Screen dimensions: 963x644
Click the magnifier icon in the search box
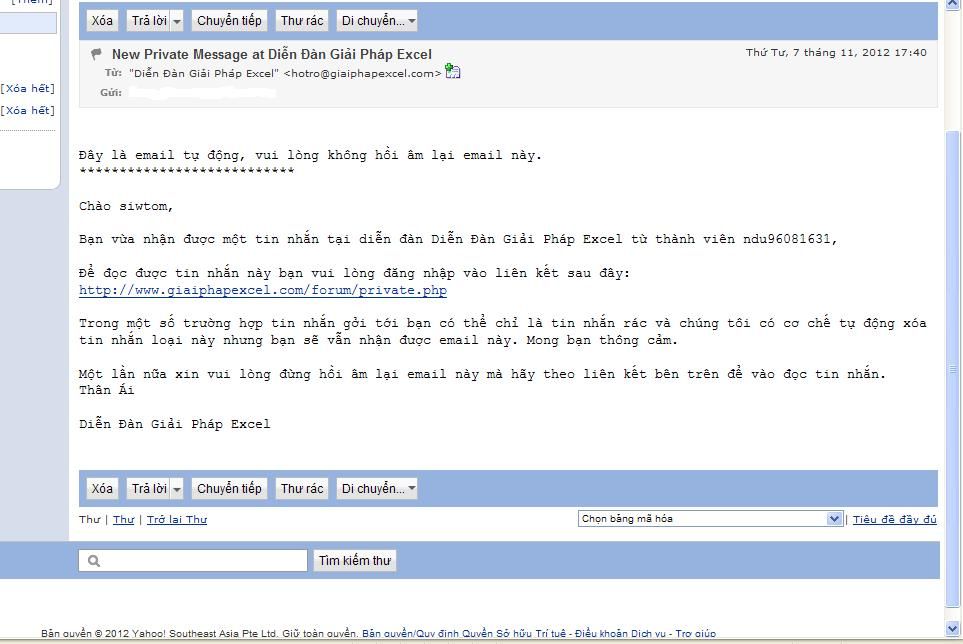coord(93,561)
